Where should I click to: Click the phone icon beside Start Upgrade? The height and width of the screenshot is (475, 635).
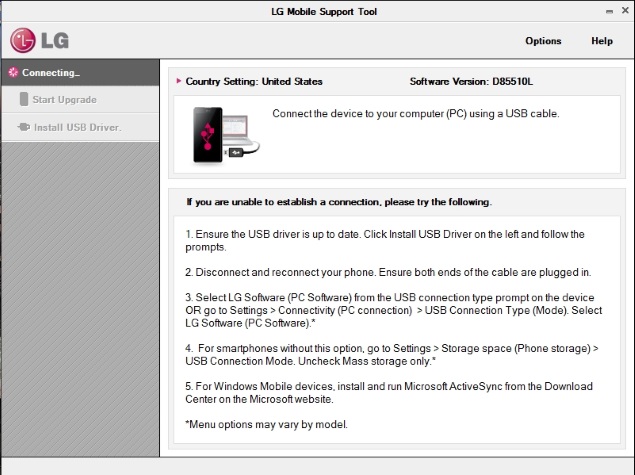pos(24,99)
